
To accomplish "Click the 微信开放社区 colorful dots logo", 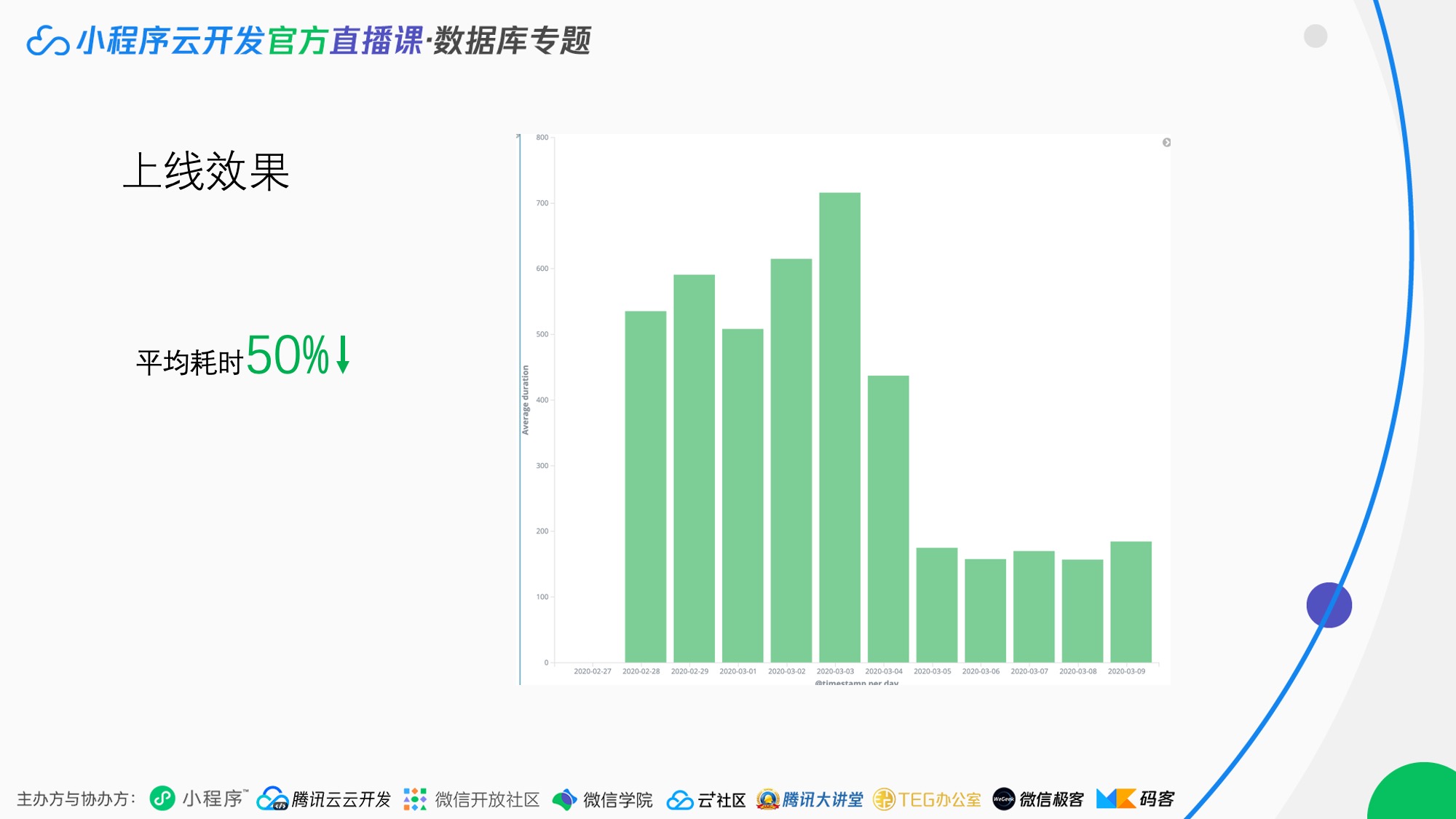I will click(x=415, y=799).
